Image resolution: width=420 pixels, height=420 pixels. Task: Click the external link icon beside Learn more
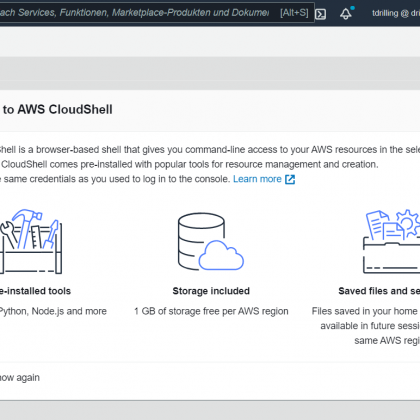290,179
